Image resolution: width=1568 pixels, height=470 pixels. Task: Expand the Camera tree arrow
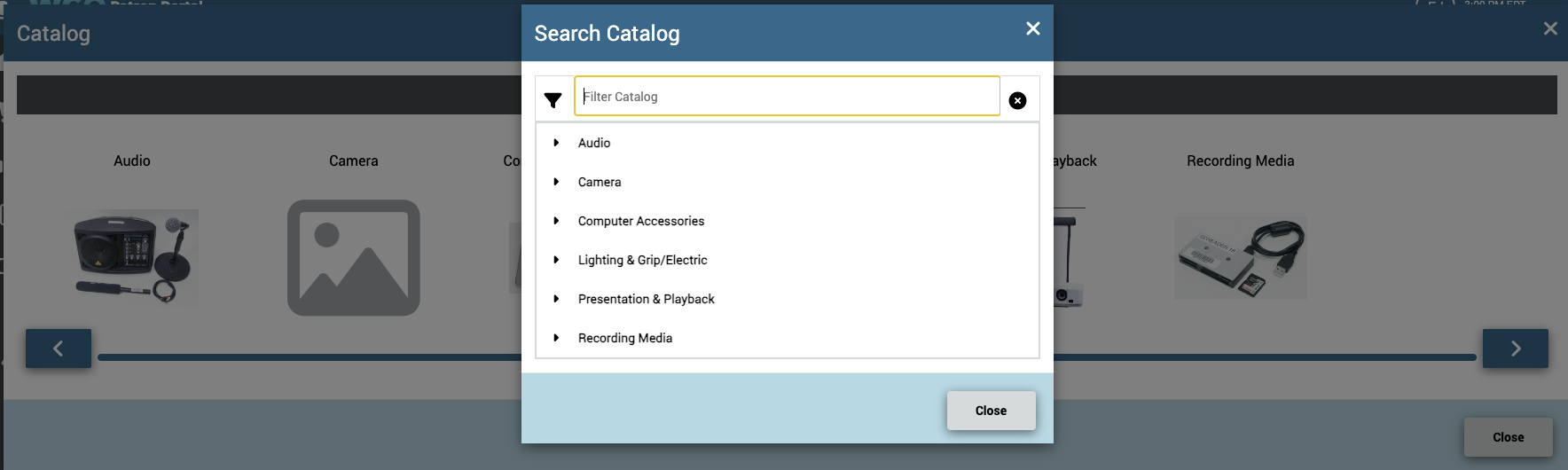coord(556,182)
